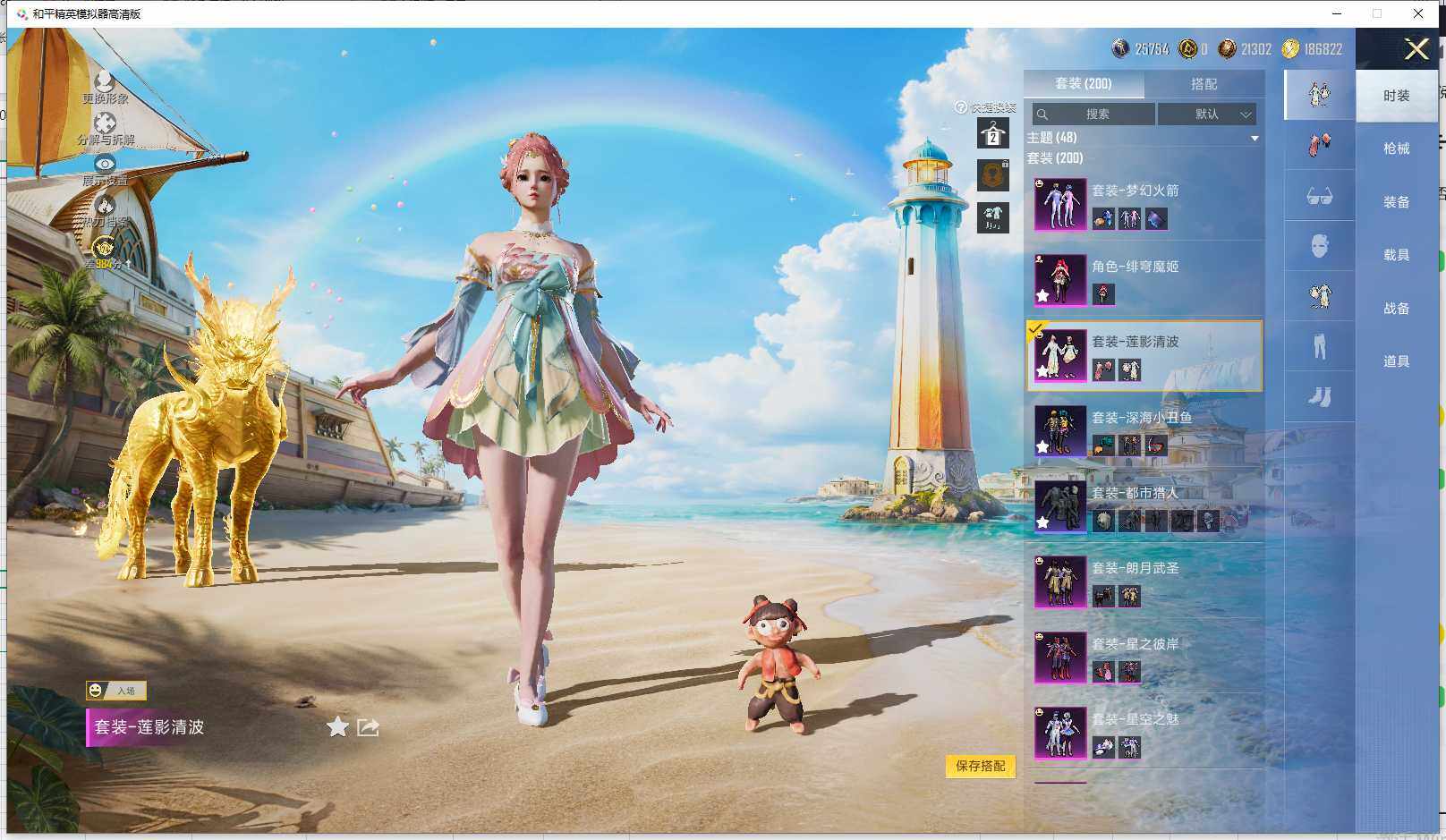
Task: Select the 套装-星之彼岸 outfit thumbnail
Action: 1060,658
